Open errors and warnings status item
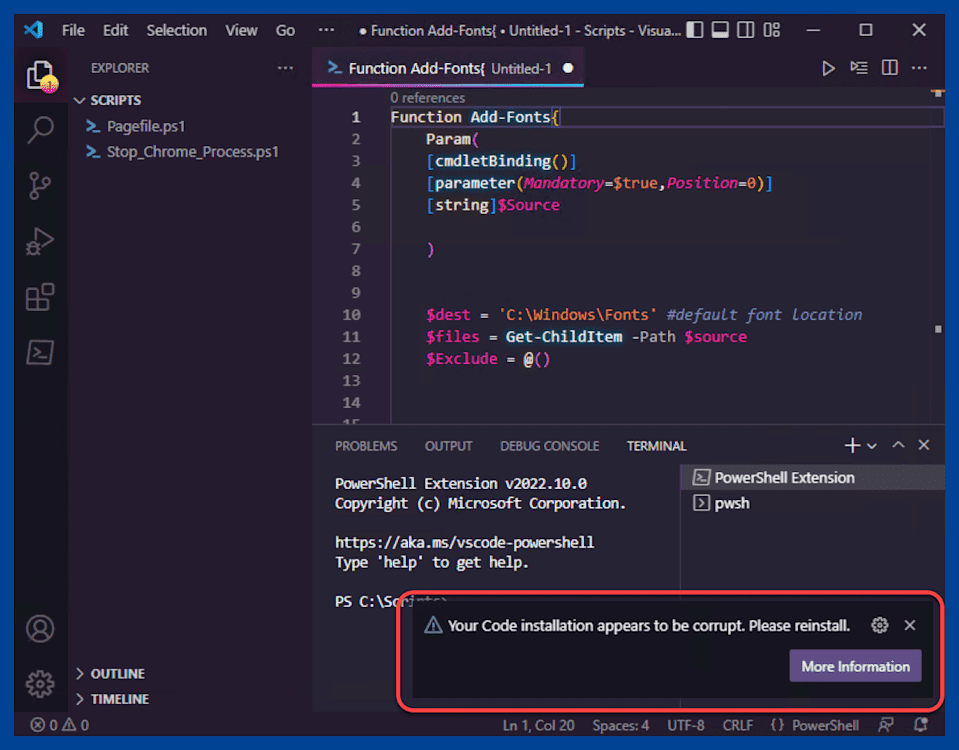The width and height of the screenshot is (959, 750). [60, 725]
